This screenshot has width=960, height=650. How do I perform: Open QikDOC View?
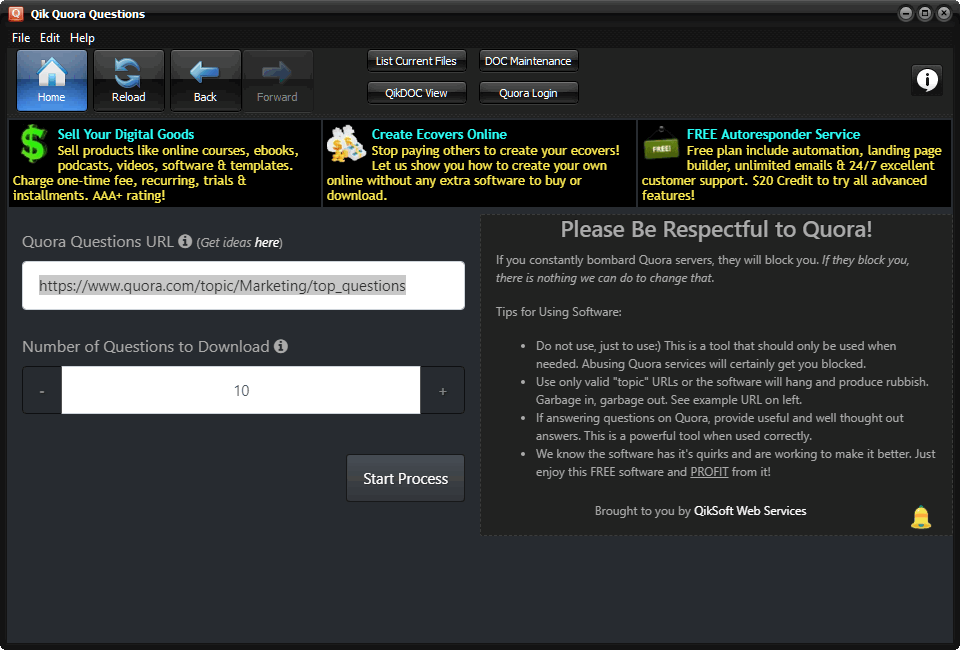[416, 93]
